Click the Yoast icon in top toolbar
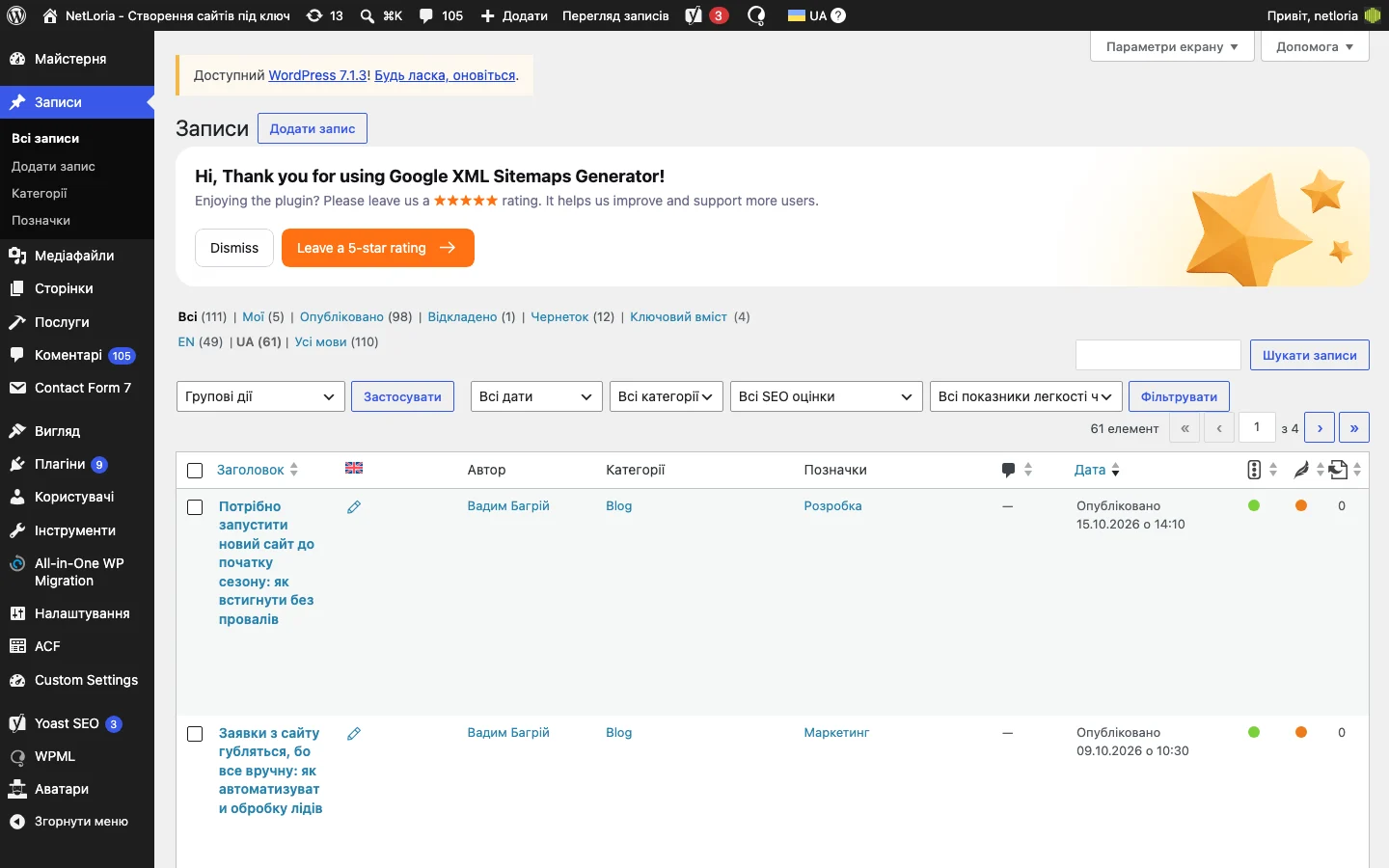Screen dimensions: 1389x868 [706, 15]
